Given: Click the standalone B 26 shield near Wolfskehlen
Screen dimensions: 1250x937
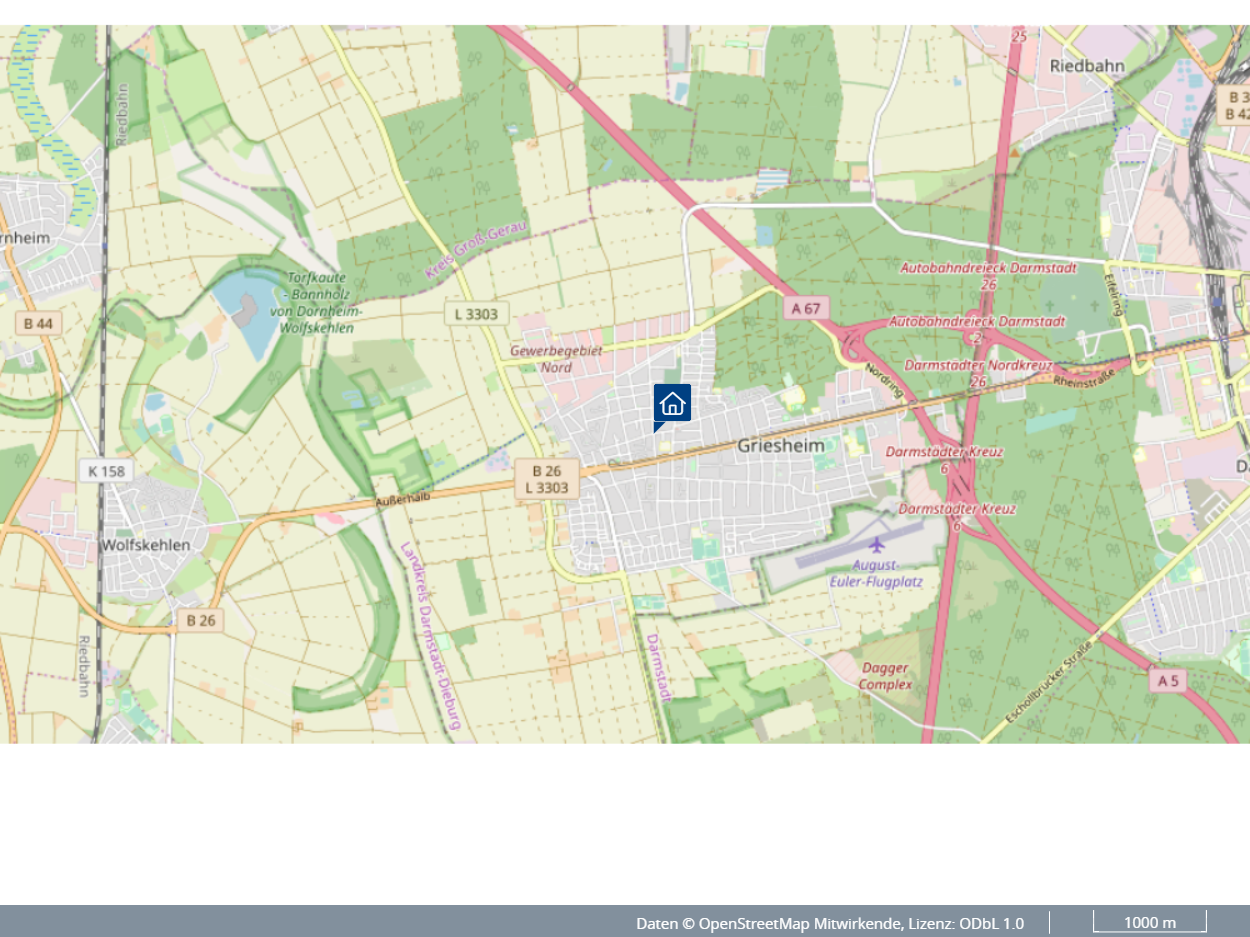Looking at the screenshot, I should point(201,620).
